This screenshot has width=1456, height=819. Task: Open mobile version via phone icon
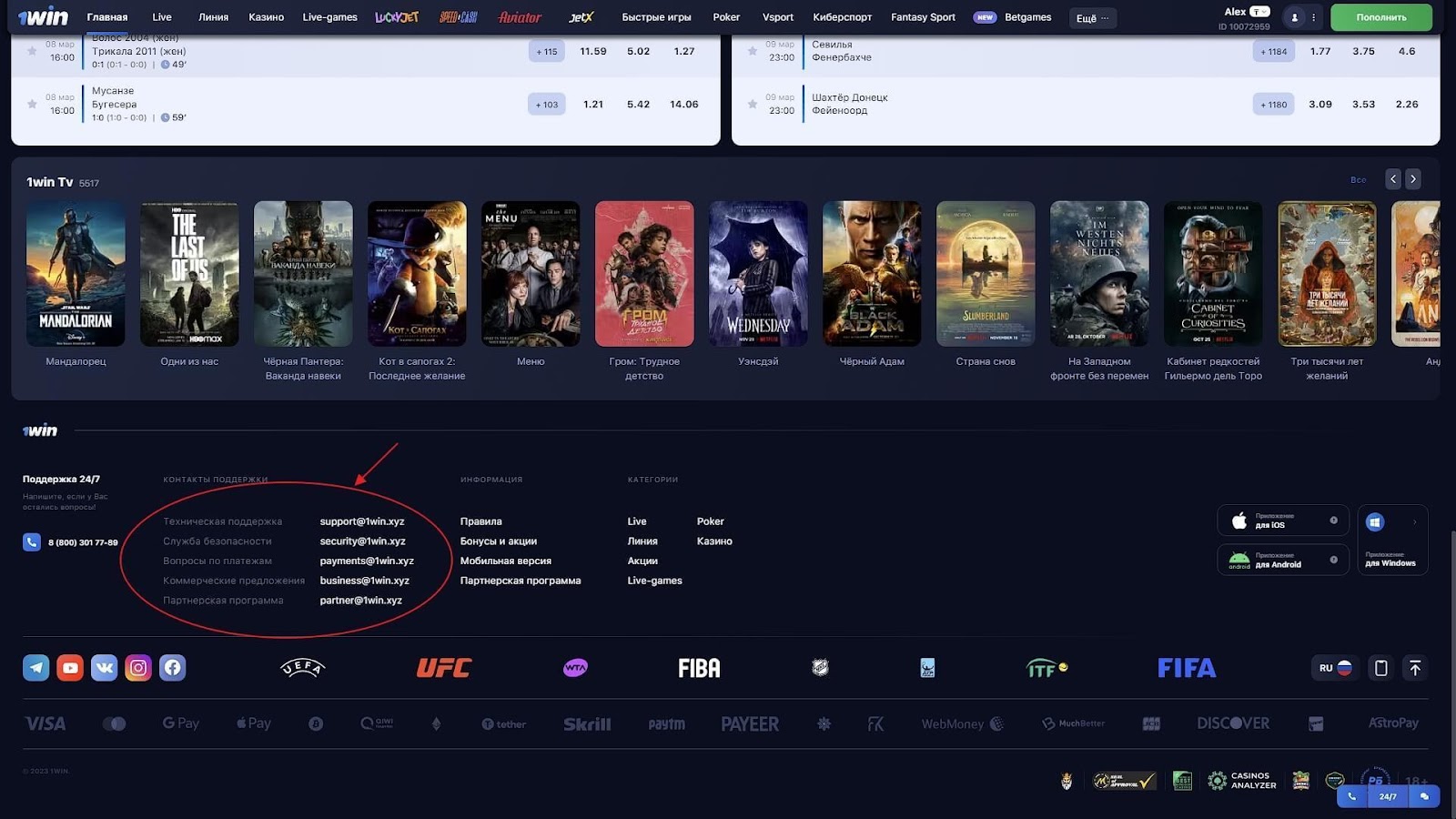pyautogui.click(x=1380, y=668)
